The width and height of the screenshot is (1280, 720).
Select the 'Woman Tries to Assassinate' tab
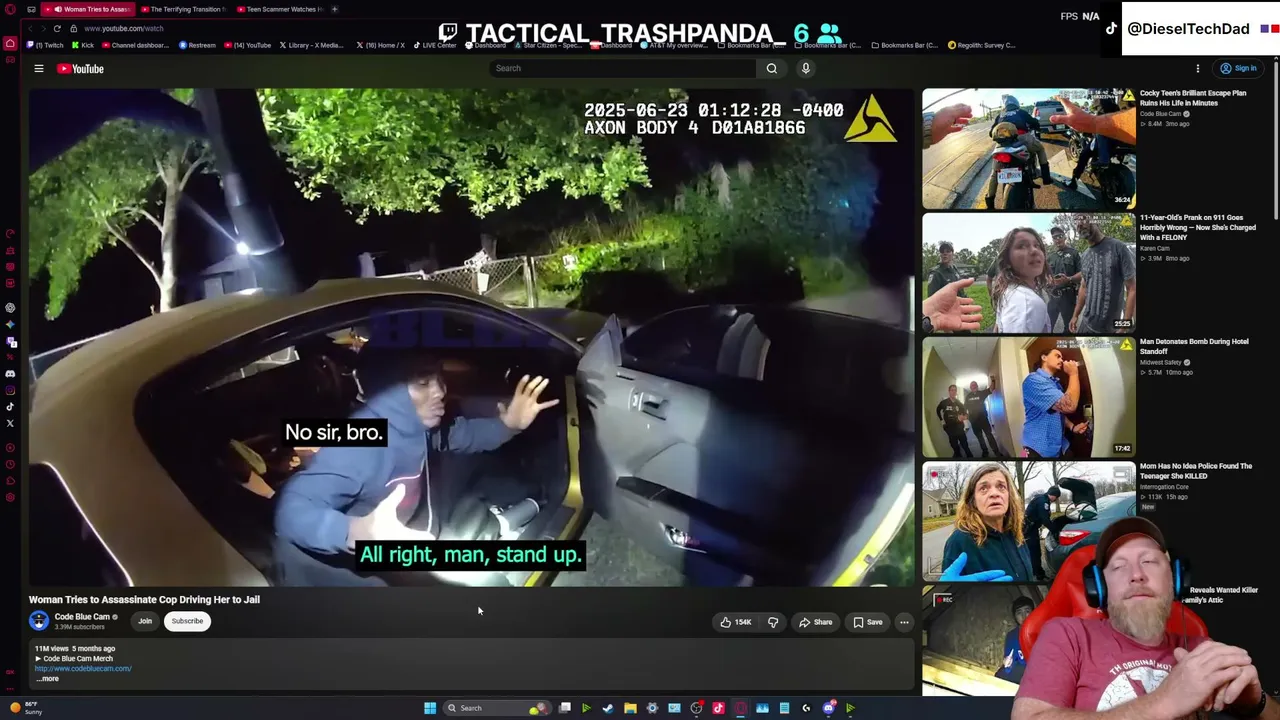click(x=88, y=9)
